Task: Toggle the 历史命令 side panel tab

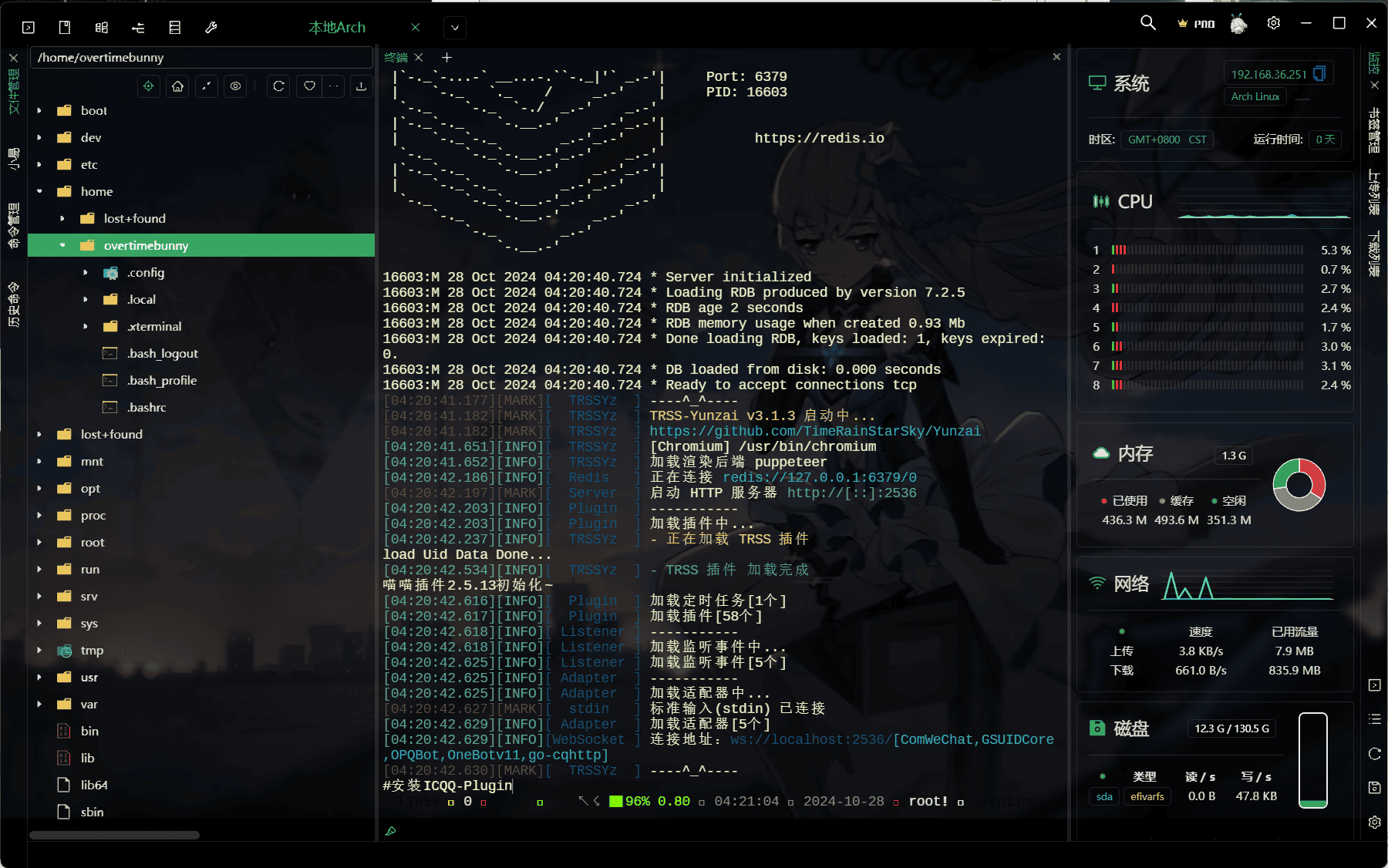Action: pyautogui.click(x=13, y=305)
